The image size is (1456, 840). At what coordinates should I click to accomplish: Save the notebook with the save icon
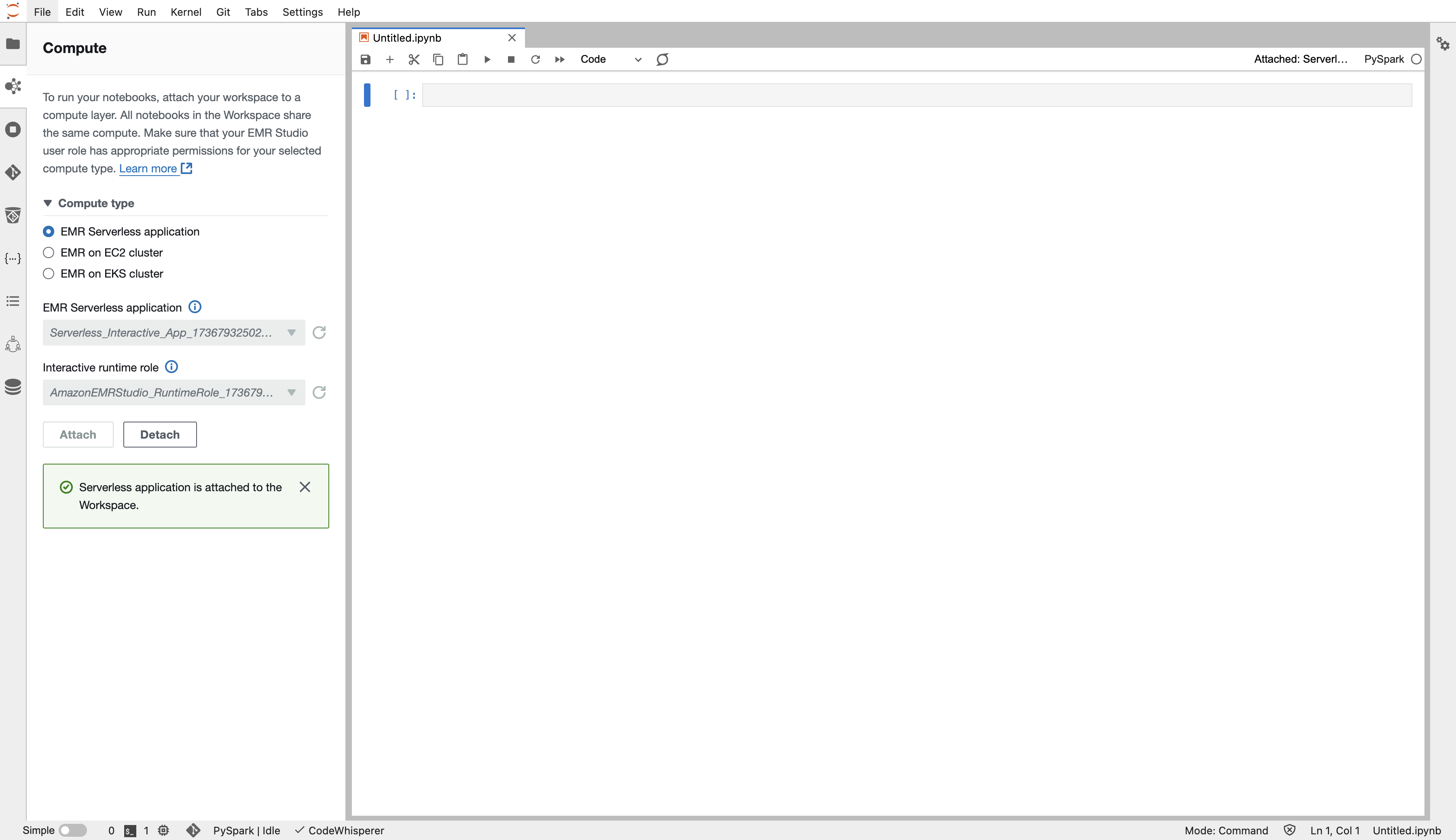click(366, 59)
